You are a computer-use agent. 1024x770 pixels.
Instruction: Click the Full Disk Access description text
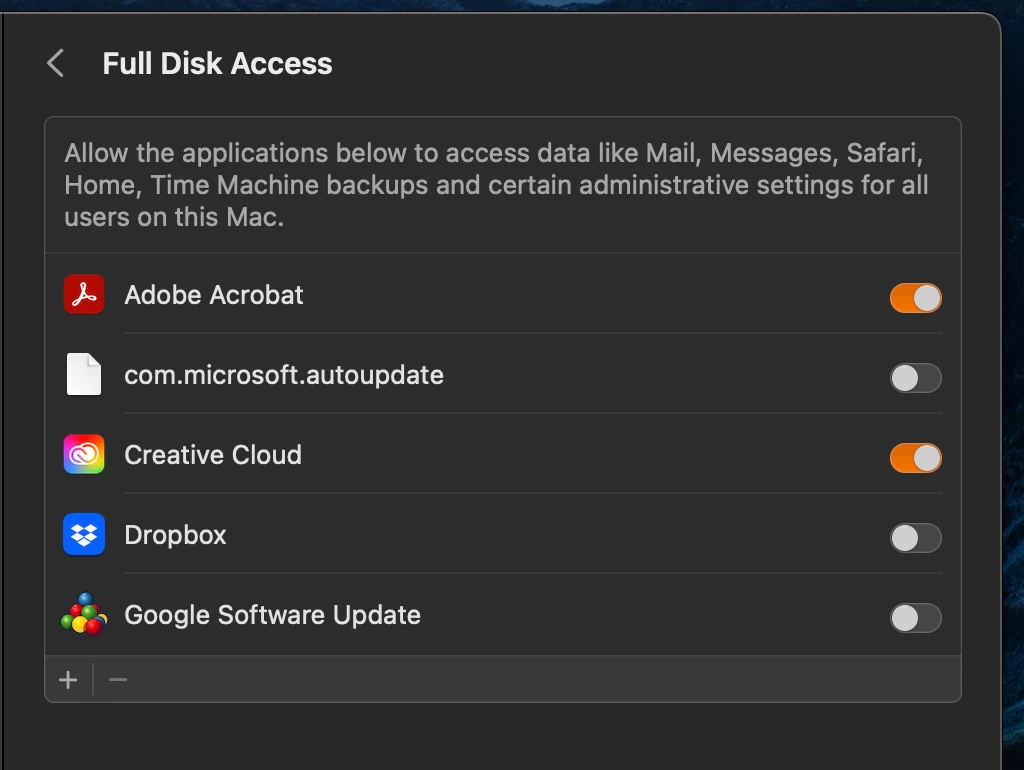[496, 185]
